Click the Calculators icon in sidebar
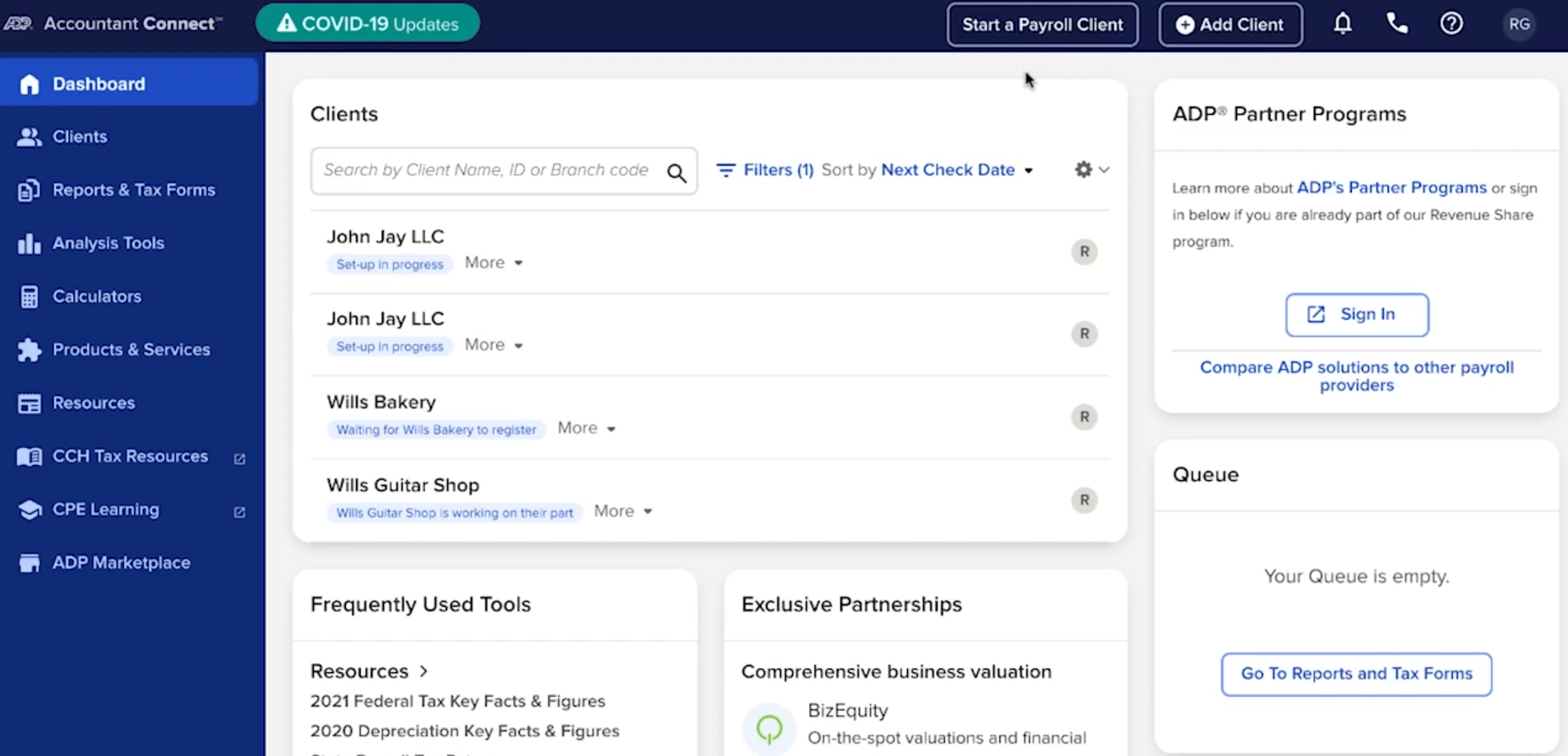The width and height of the screenshot is (1568, 756). (x=30, y=297)
